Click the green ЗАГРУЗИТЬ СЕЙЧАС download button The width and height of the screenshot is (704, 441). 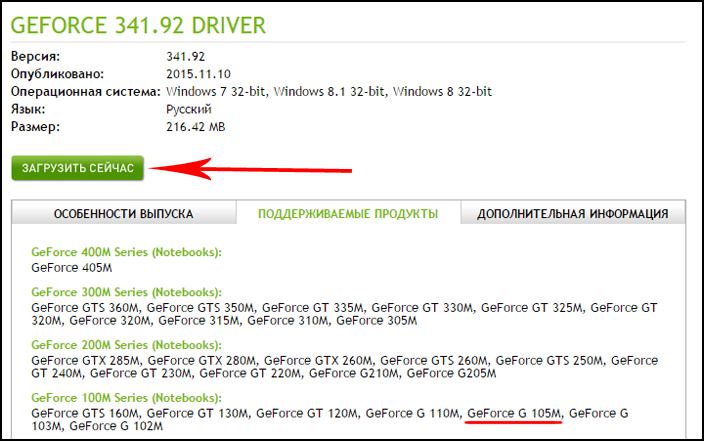click(x=78, y=168)
